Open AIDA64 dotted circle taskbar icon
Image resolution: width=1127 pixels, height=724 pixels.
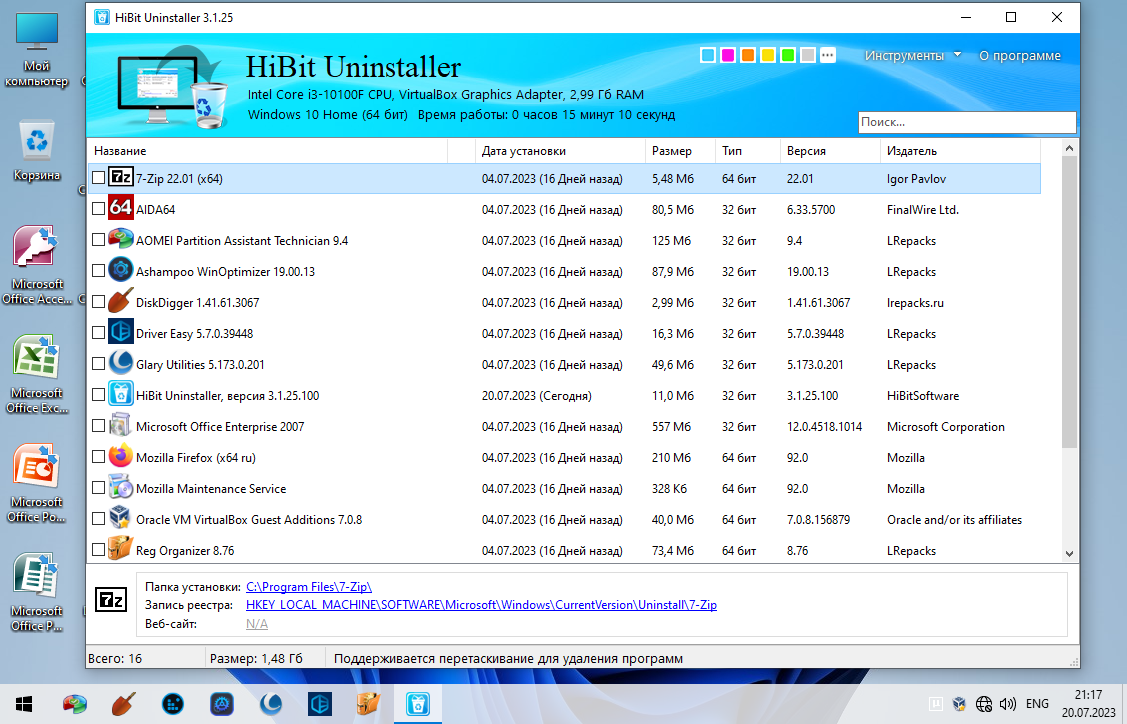pos(172,704)
